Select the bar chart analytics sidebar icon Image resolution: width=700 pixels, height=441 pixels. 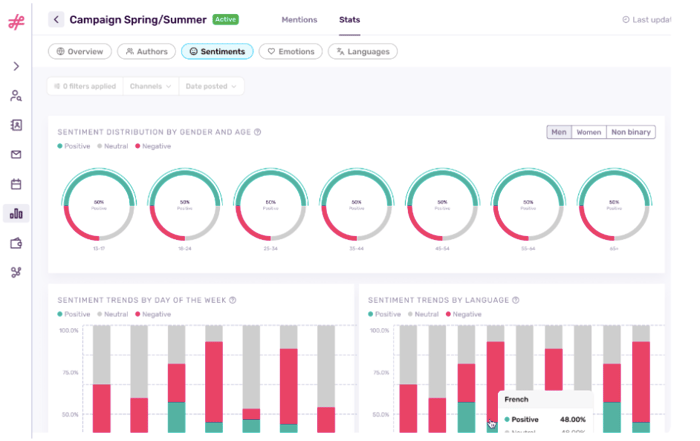click(16, 213)
